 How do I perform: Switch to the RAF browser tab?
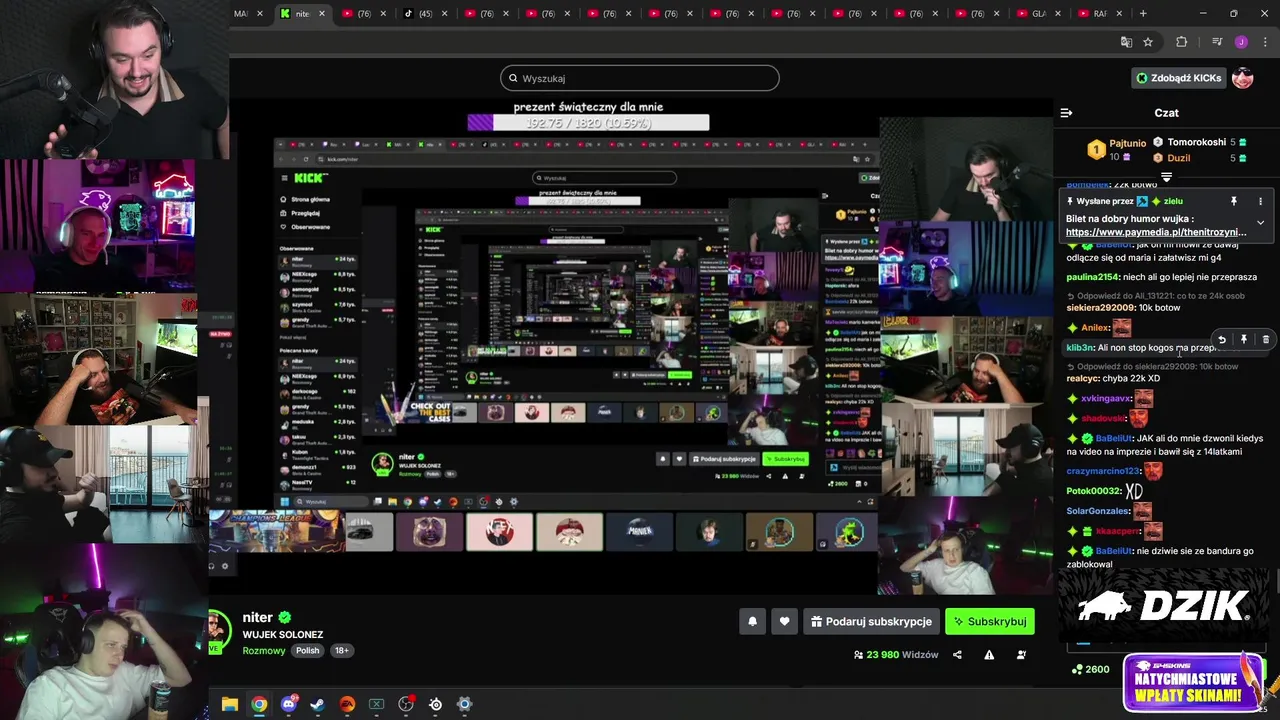[x=1099, y=14]
